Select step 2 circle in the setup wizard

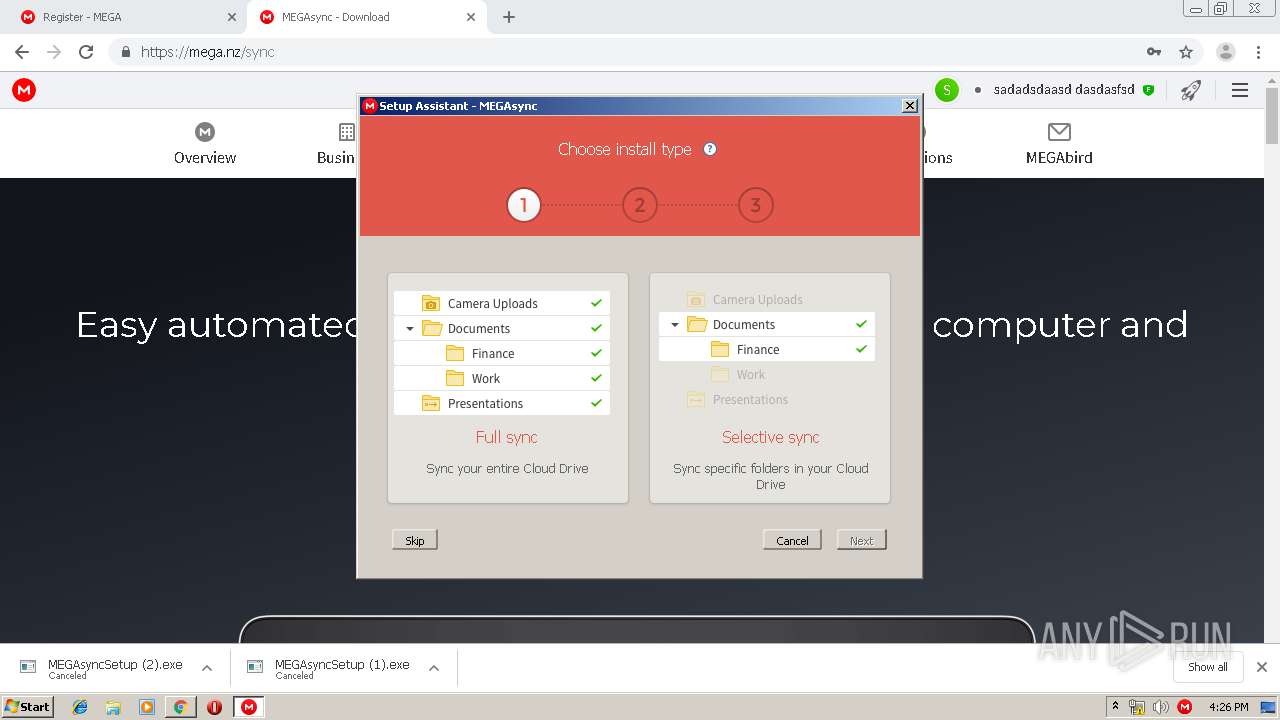tap(640, 205)
